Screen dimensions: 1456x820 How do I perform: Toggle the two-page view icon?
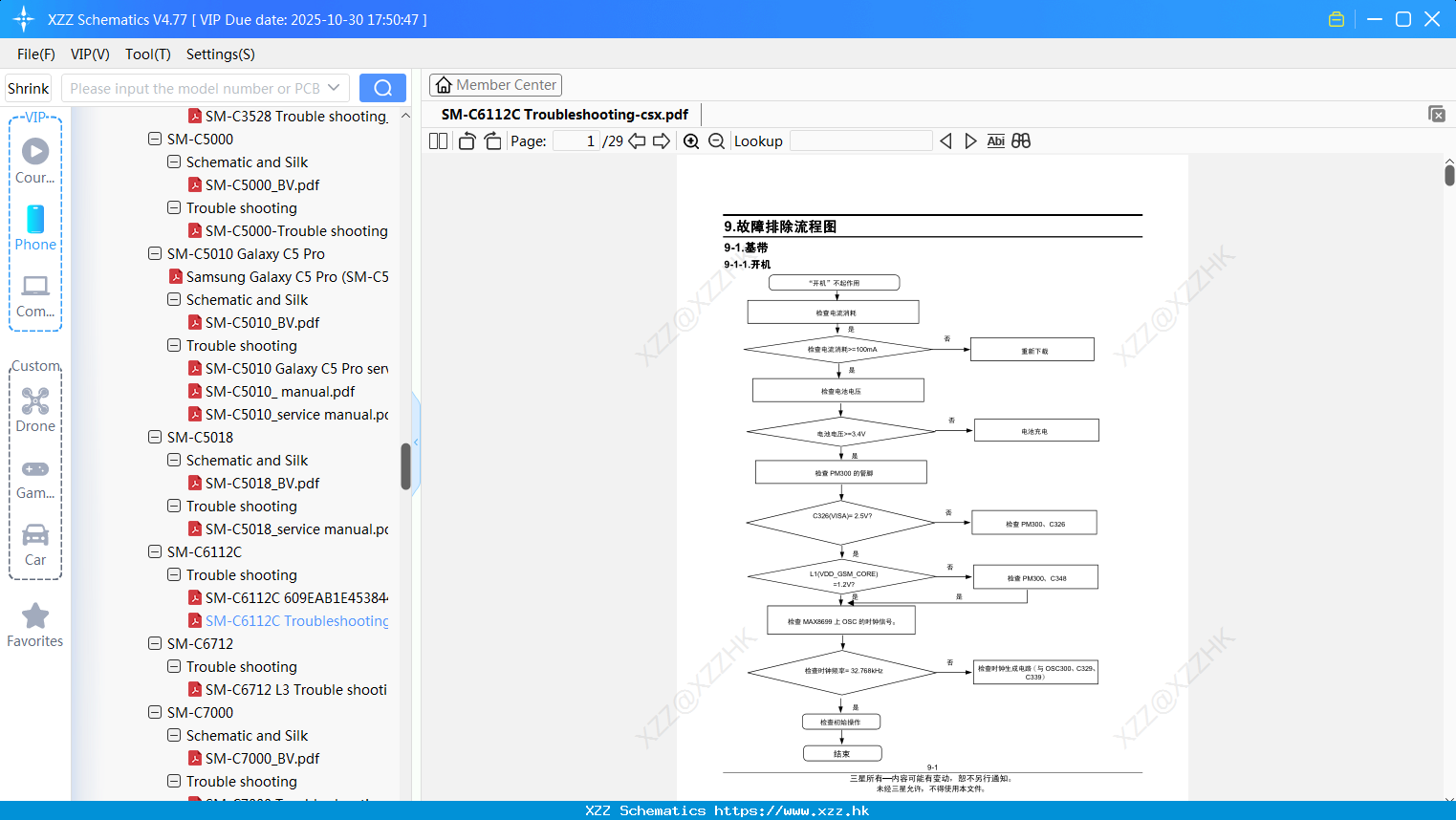439,140
